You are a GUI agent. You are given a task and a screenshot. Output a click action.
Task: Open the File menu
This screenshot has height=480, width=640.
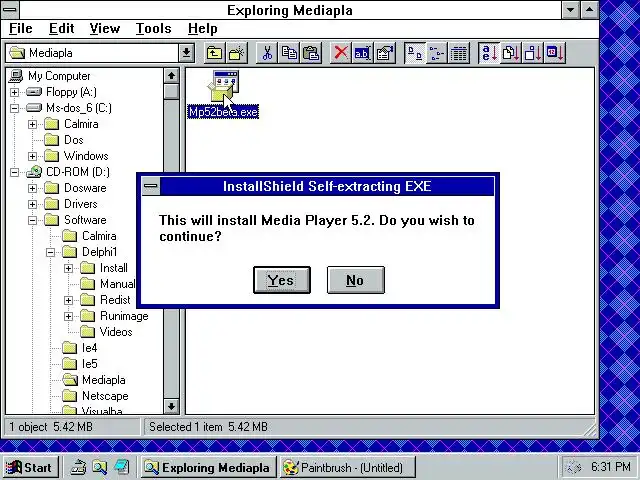point(20,29)
